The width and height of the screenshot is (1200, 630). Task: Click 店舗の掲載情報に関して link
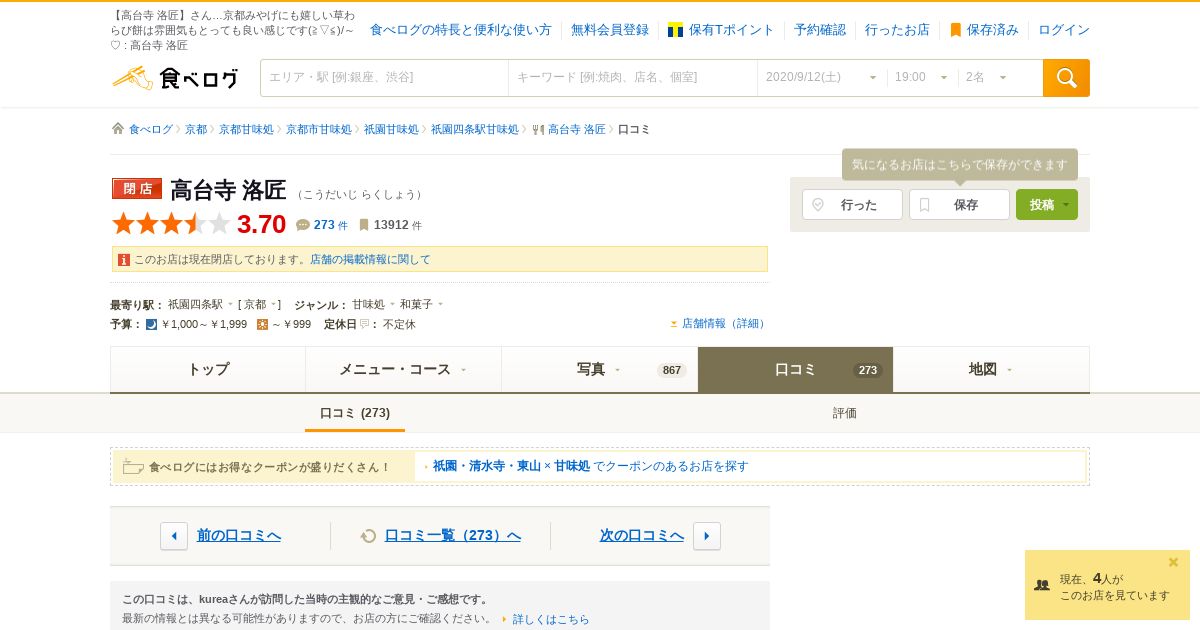(370, 260)
